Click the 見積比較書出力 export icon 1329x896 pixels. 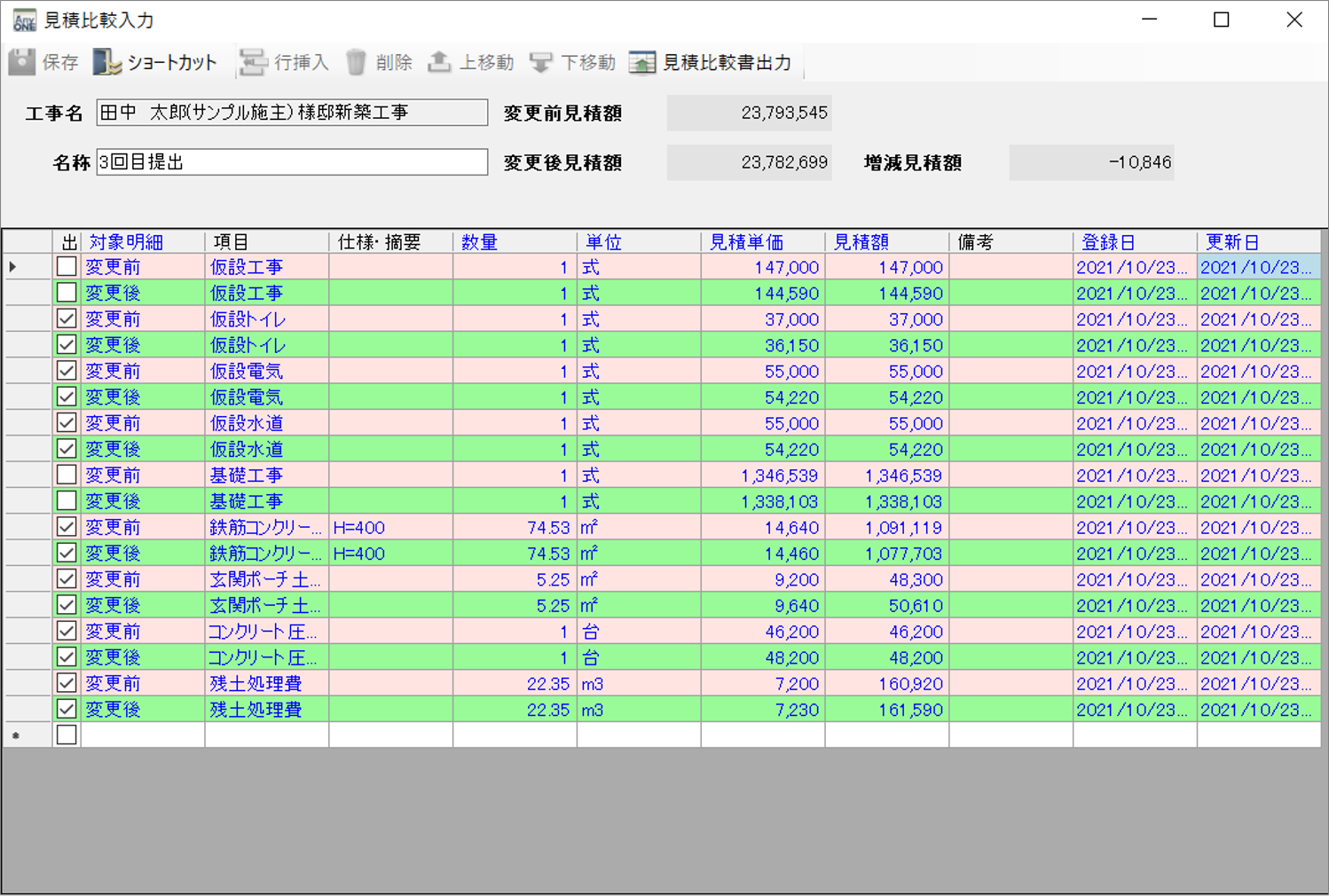coord(642,62)
